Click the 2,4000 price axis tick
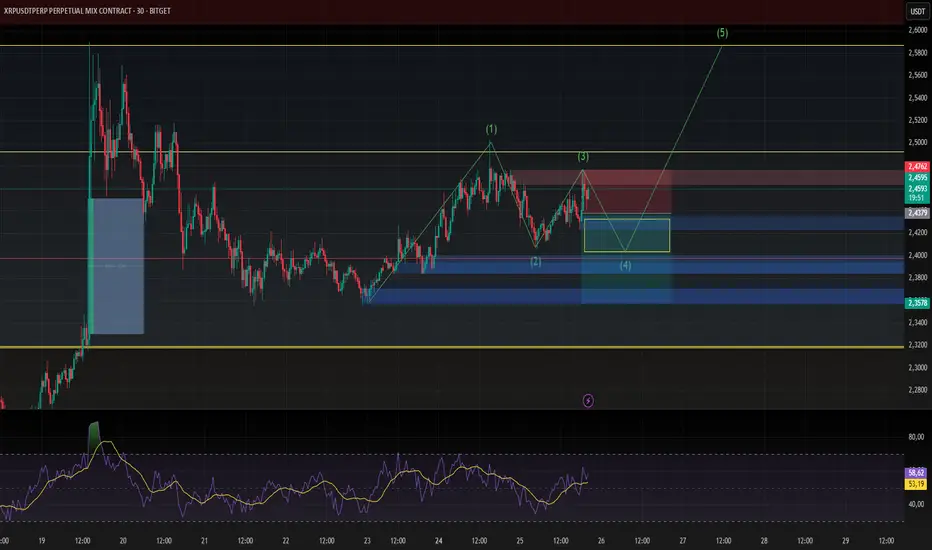Screen dimensions: 932x550 click(918, 255)
